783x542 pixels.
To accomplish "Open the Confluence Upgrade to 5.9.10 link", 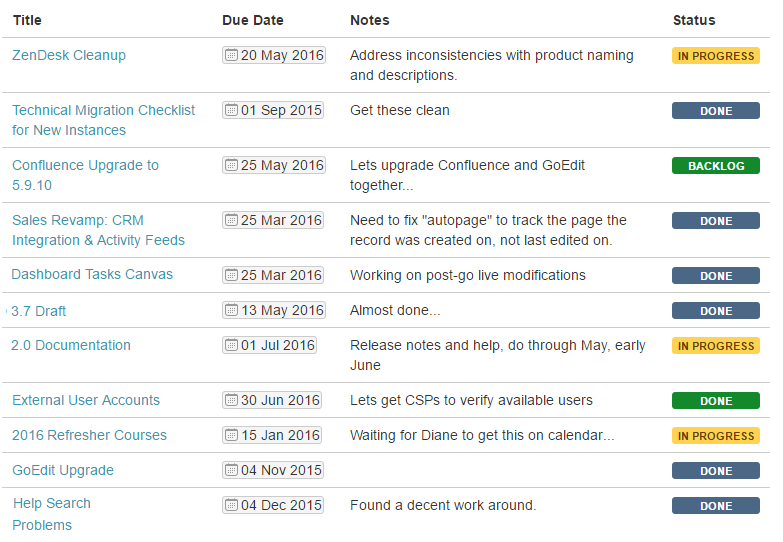I will tap(85, 175).
